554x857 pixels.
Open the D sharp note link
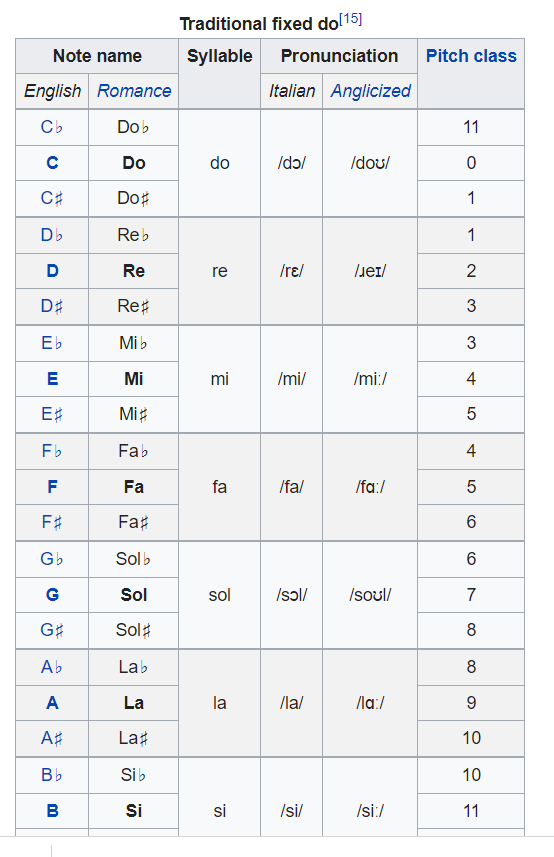click(52, 306)
